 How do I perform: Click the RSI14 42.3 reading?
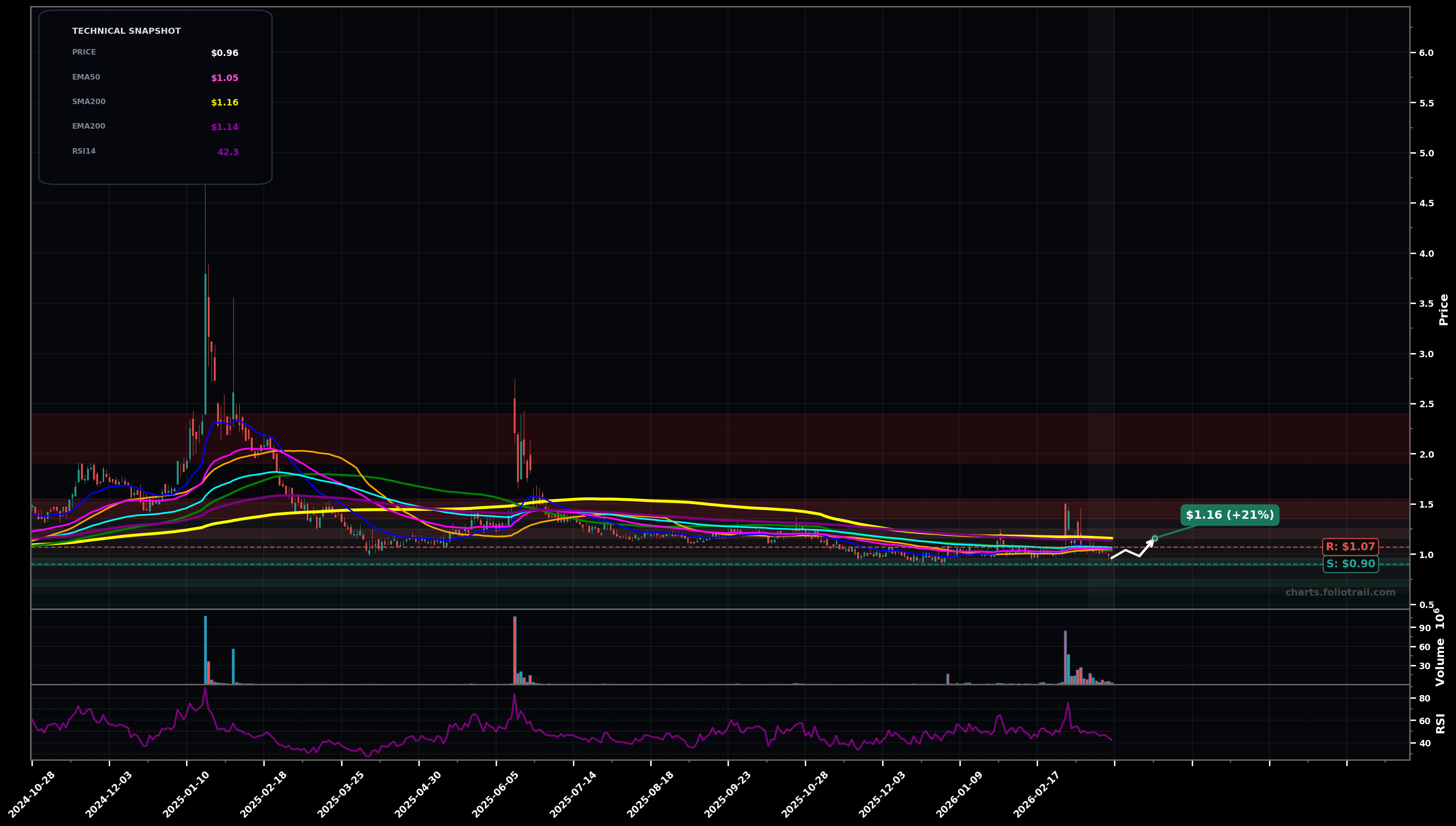pos(227,152)
